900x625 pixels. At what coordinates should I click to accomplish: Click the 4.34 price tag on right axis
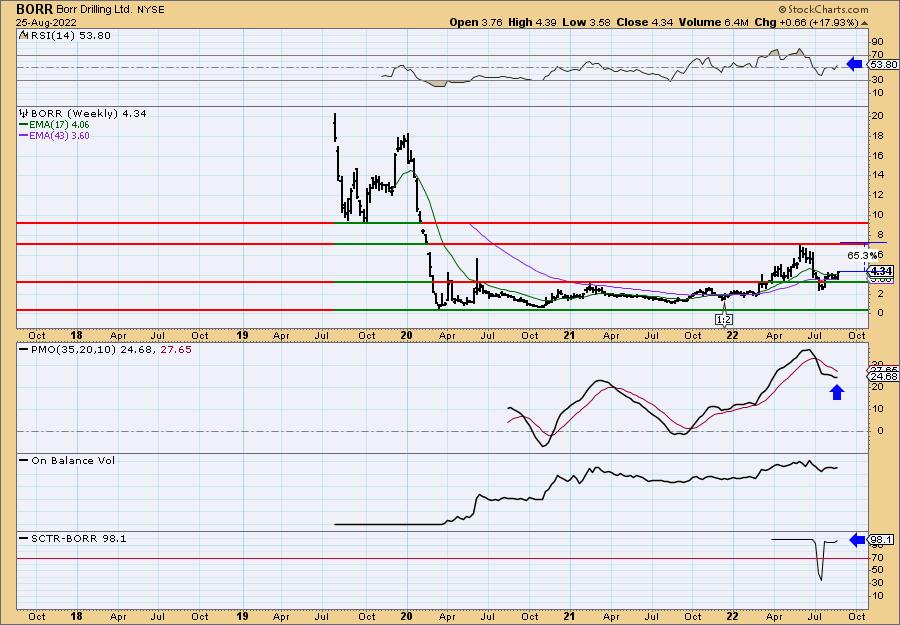pyautogui.click(x=881, y=271)
